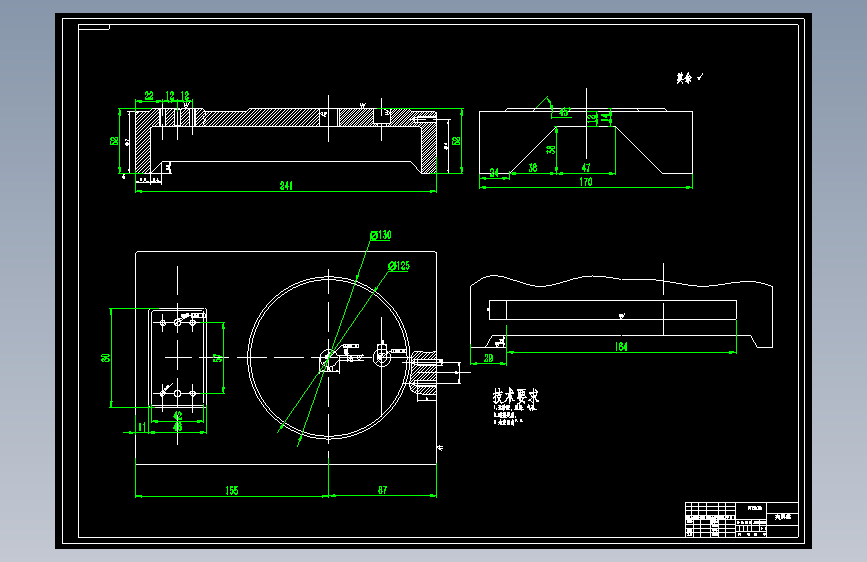Select the Ø125 diameter callout
Image resolution: width=867 pixels, height=562 pixels.
click(399, 266)
